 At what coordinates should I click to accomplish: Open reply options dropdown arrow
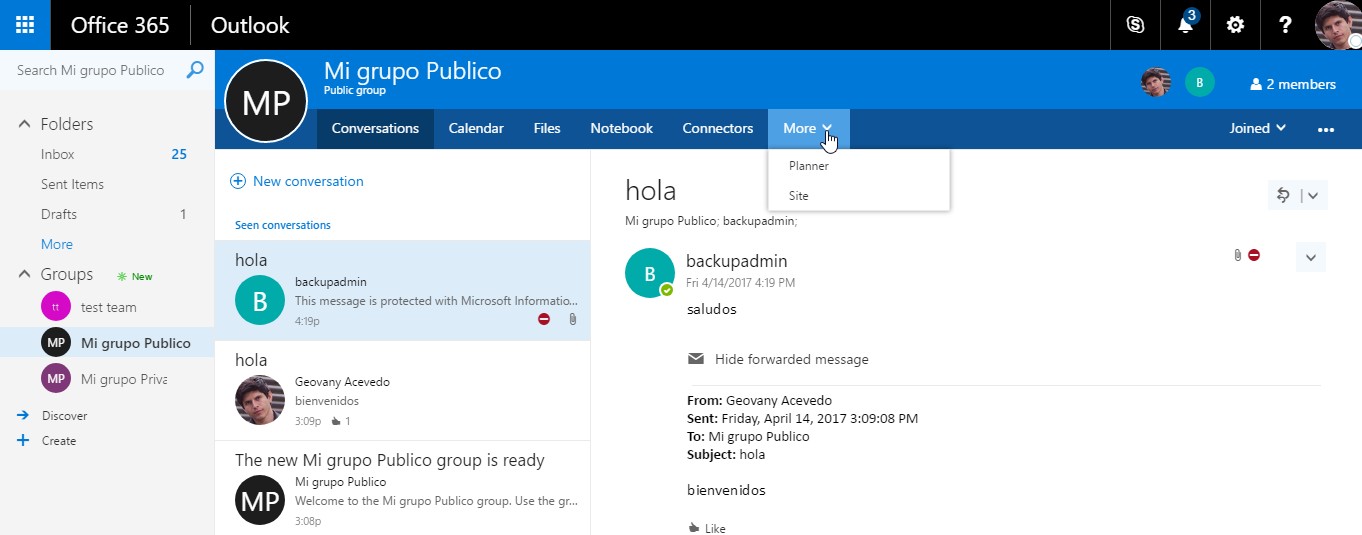pyautogui.click(x=1314, y=196)
